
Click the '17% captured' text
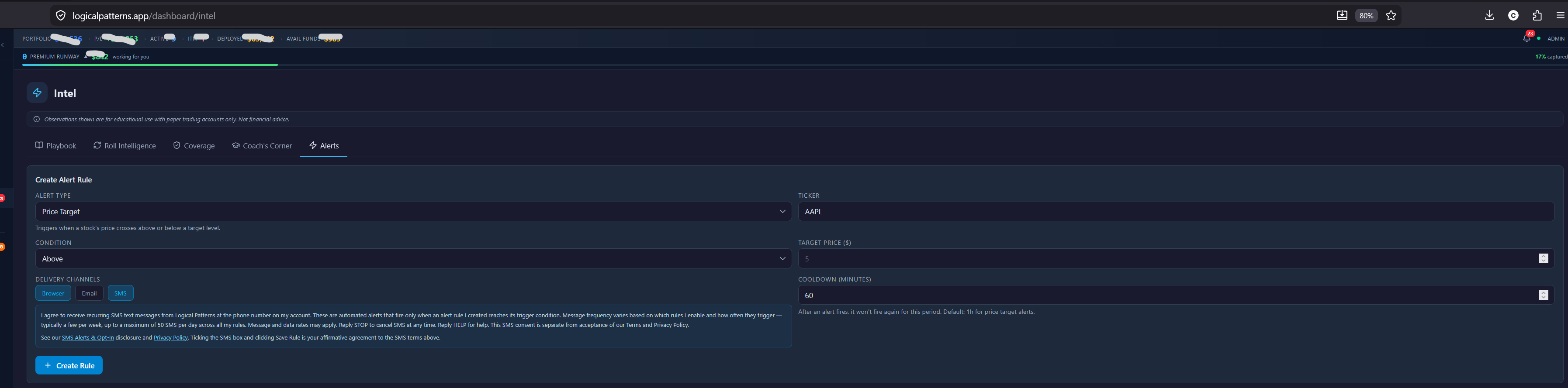click(1551, 57)
